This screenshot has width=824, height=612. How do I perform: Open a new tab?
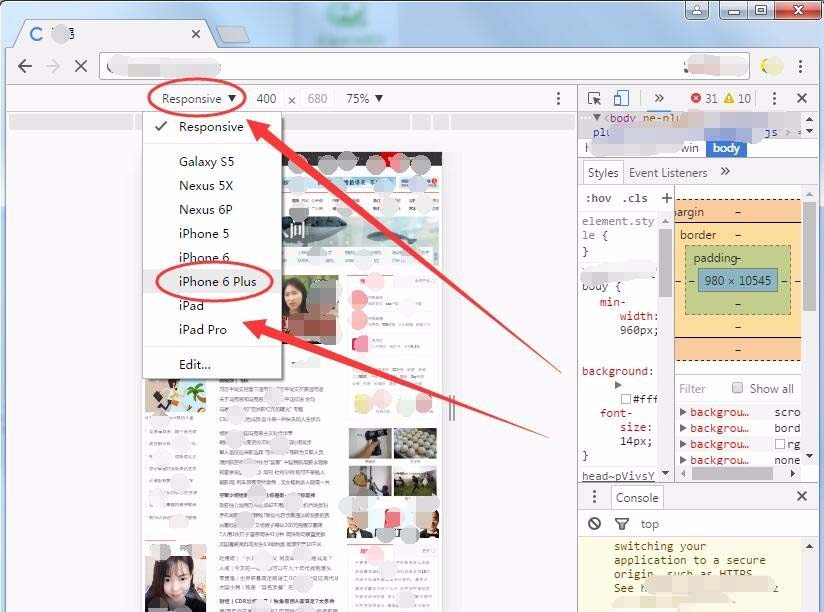[x=233, y=35]
